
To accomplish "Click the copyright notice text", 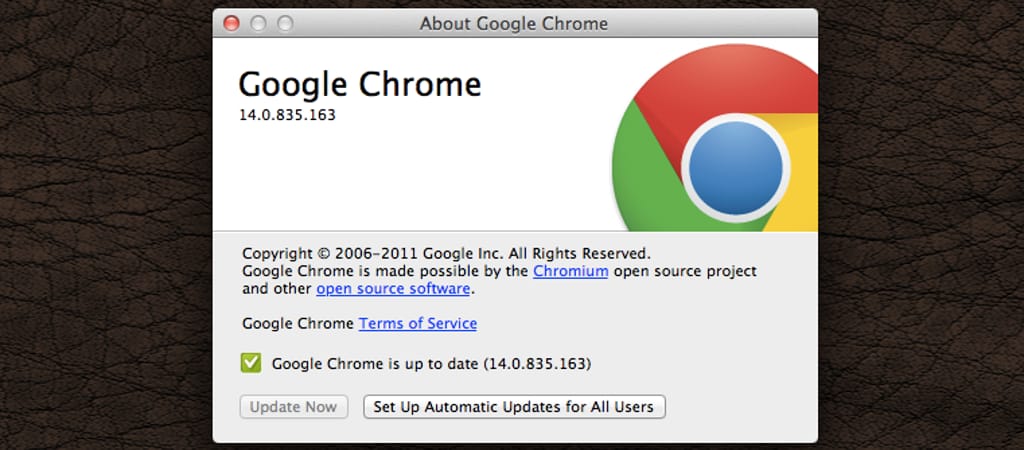I will 446,253.
